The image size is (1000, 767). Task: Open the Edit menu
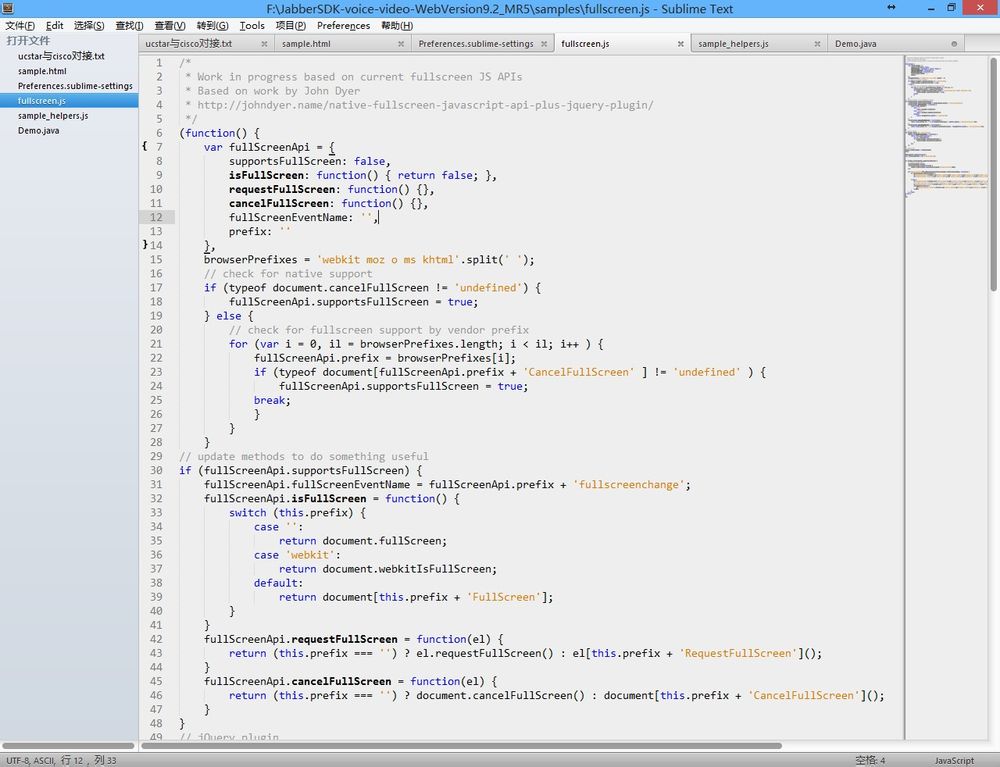pos(54,26)
